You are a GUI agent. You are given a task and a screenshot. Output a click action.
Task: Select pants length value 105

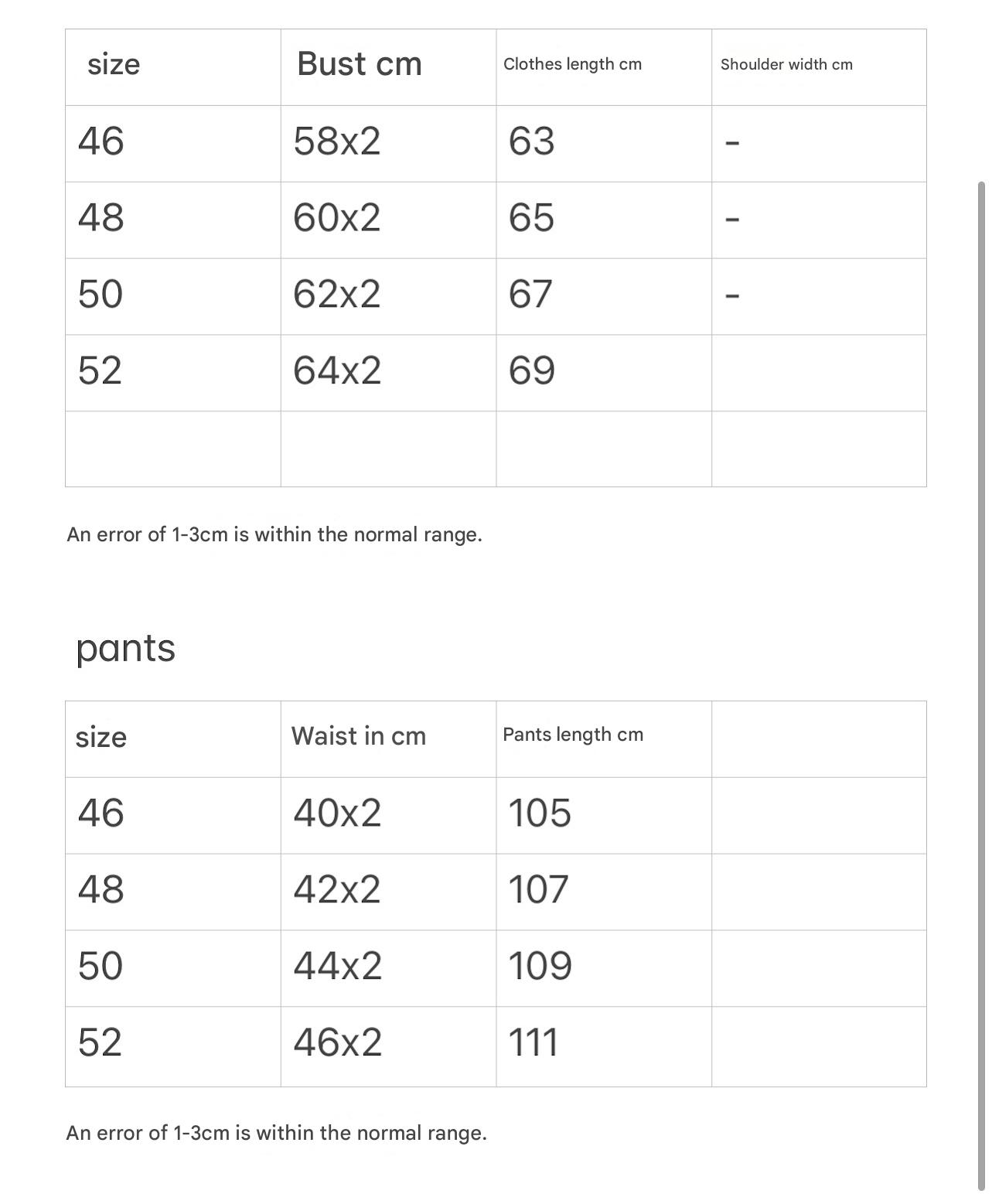pyautogui.click(x=540, y=813)
